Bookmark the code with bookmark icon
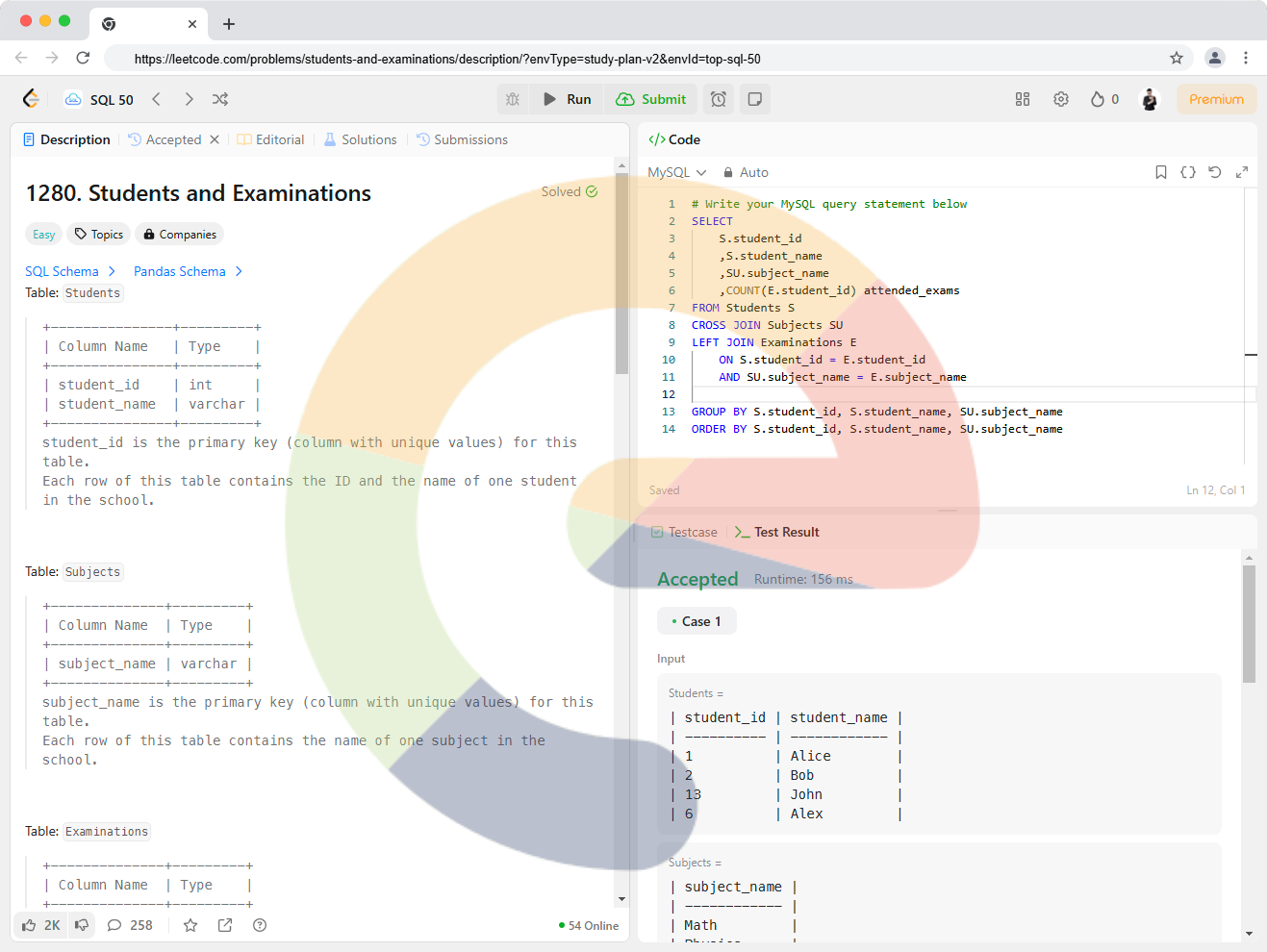The width and height of the screenshot is (1267, 952). click(1161, 172)
